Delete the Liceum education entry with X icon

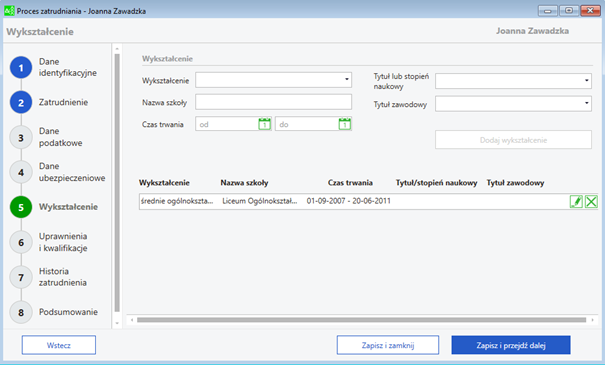tap(591, 201)
